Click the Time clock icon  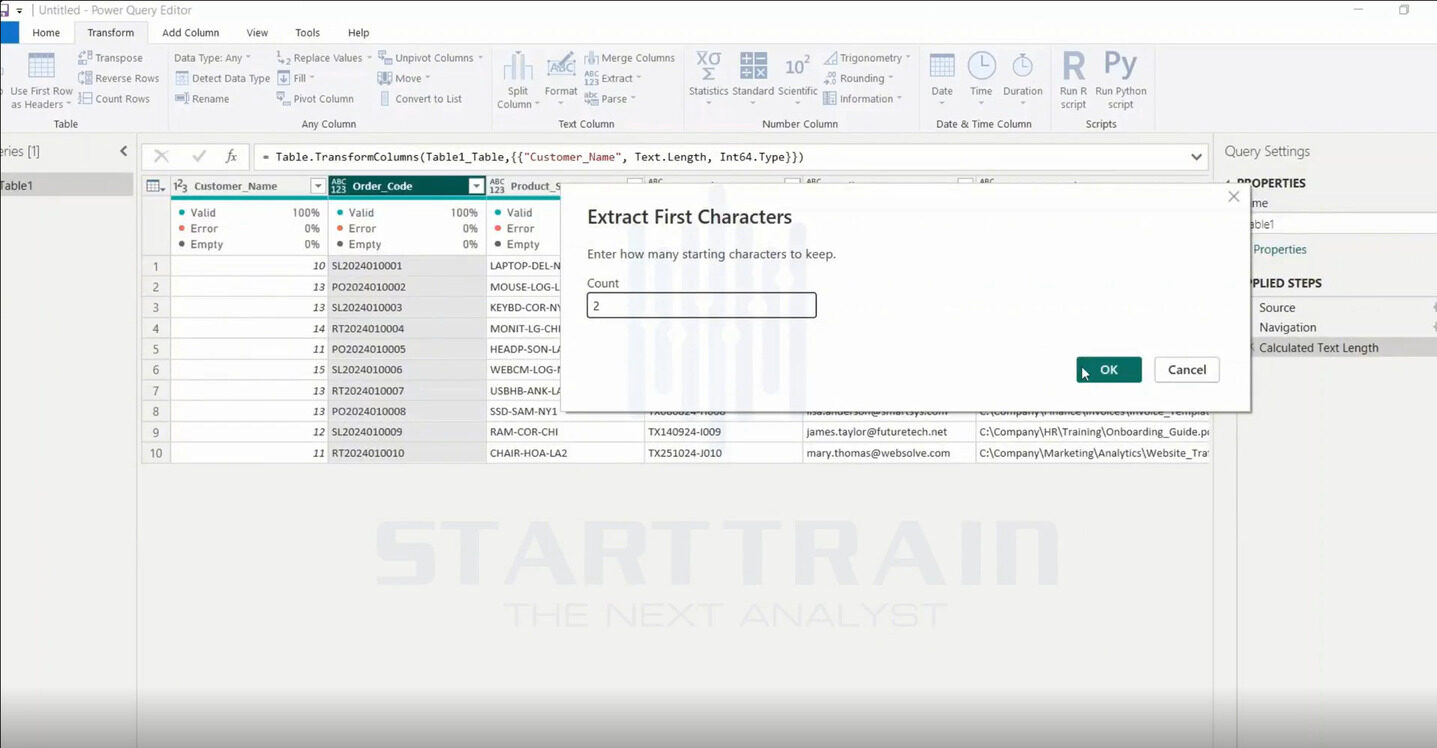coord(981,66)
